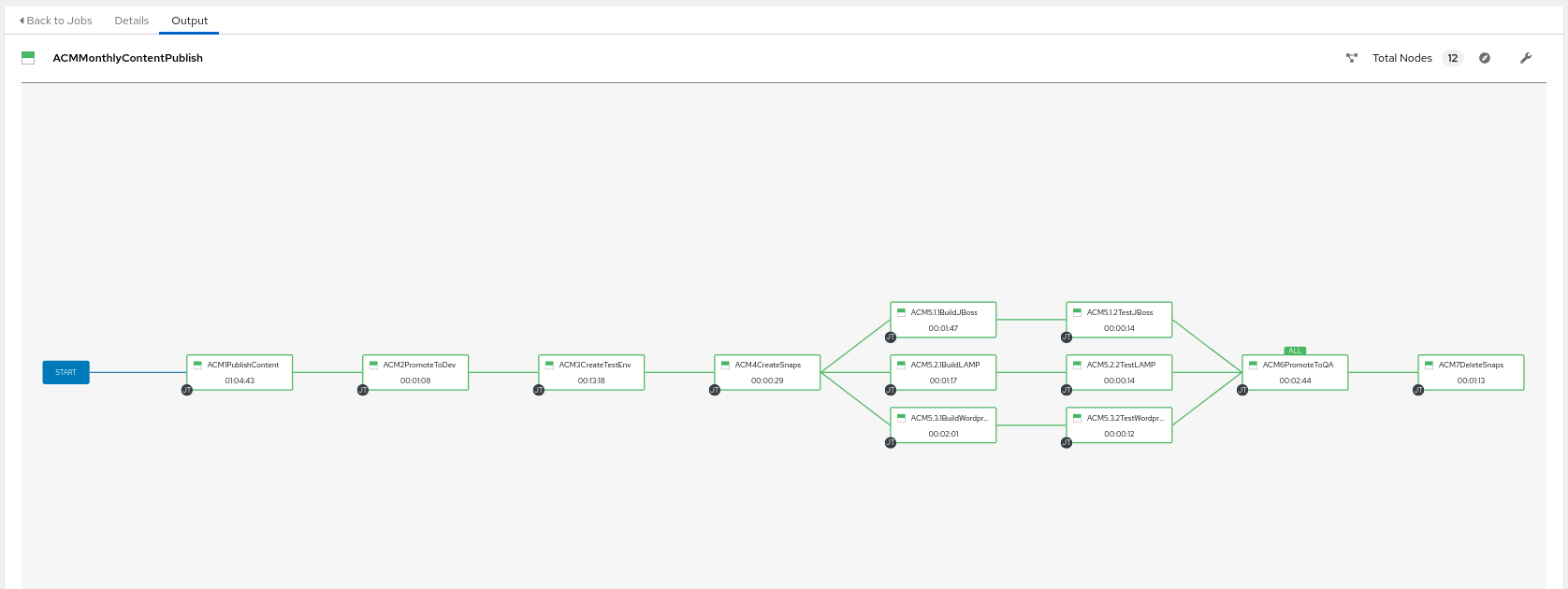1568x589 pixels.
Task: Switch to the Output tab
Action: [190, 21]
